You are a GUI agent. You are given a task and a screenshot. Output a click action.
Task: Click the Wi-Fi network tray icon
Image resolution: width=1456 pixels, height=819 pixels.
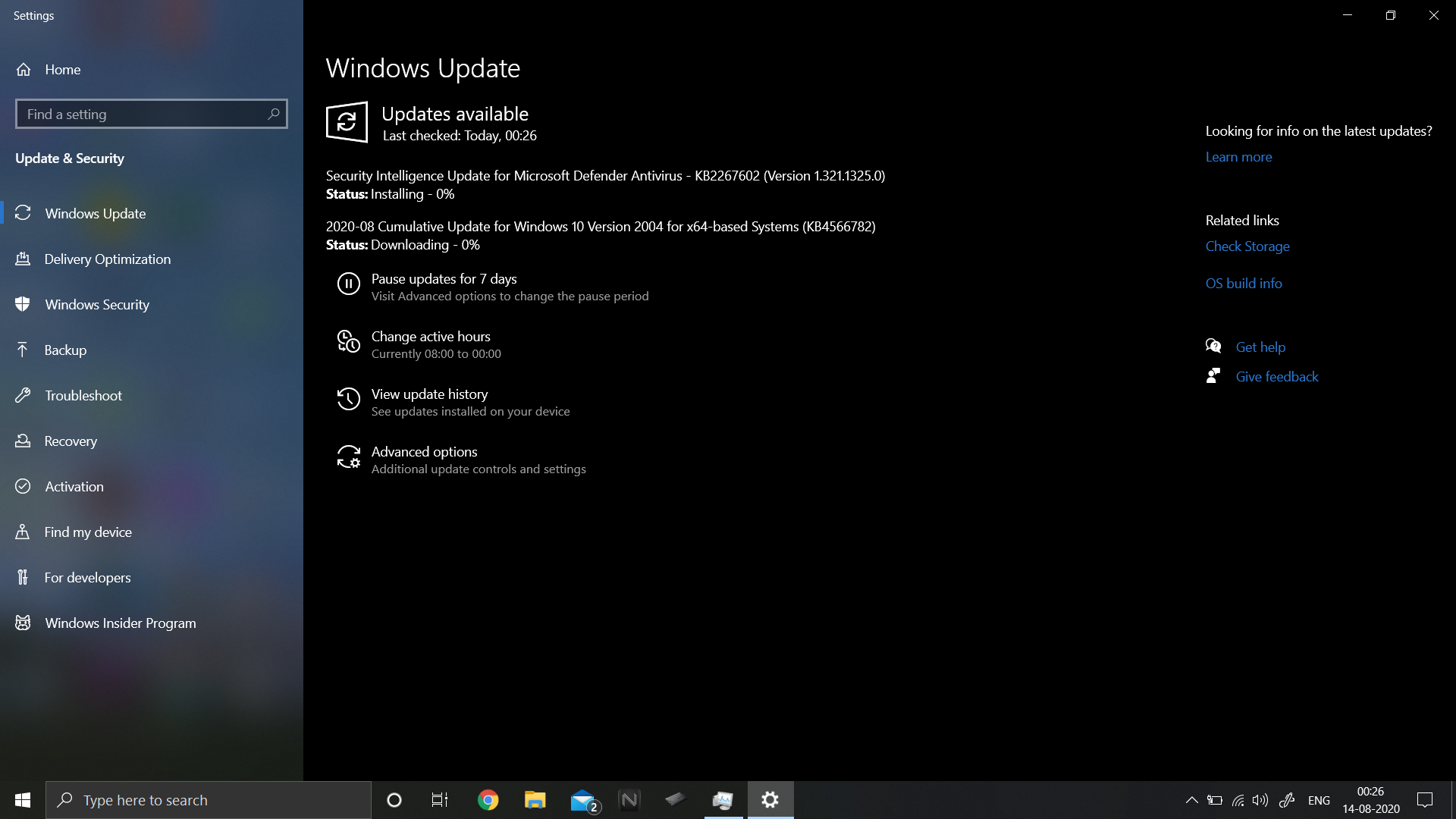click(x=1238, y=800)
